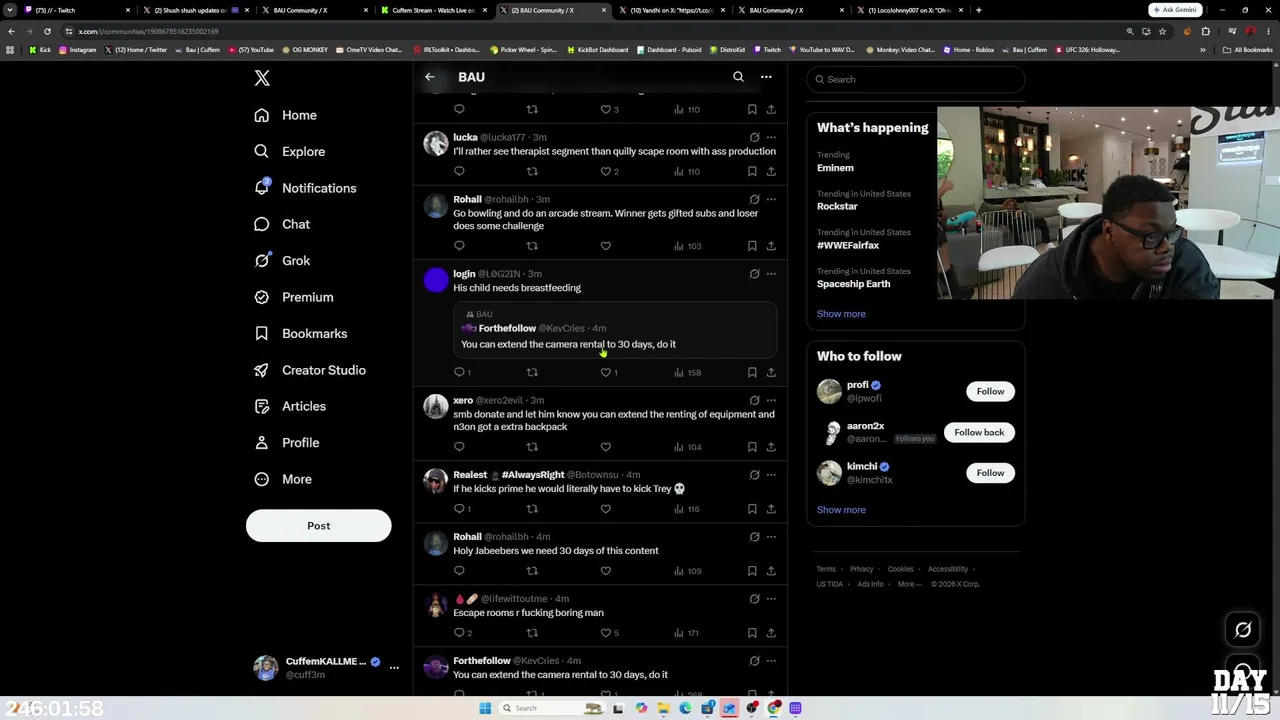Open more options on lucka's post
This screenshot has height=720, width=1280.
pos(771,137)
